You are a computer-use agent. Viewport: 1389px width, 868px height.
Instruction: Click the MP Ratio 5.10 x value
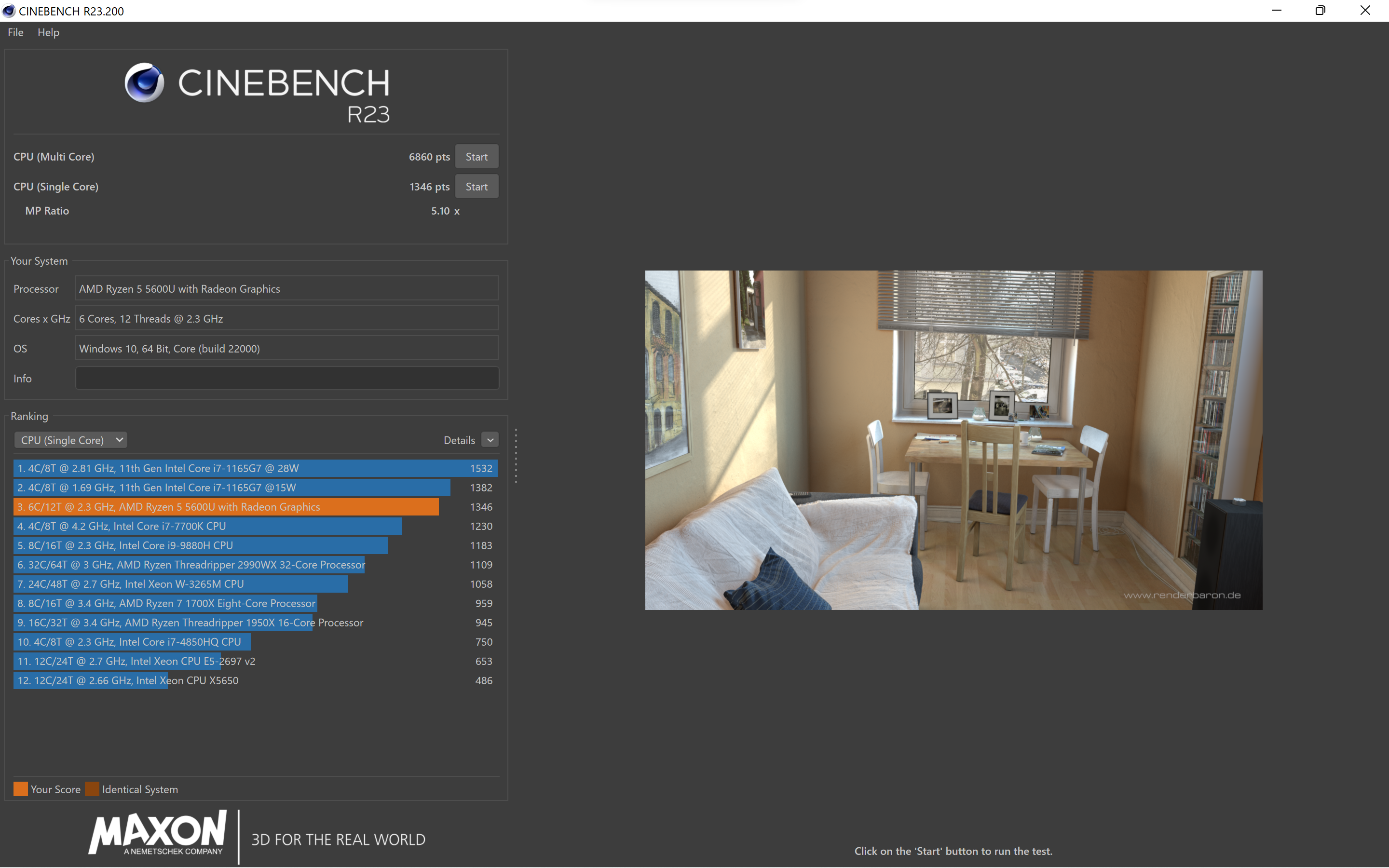[446, 211]
